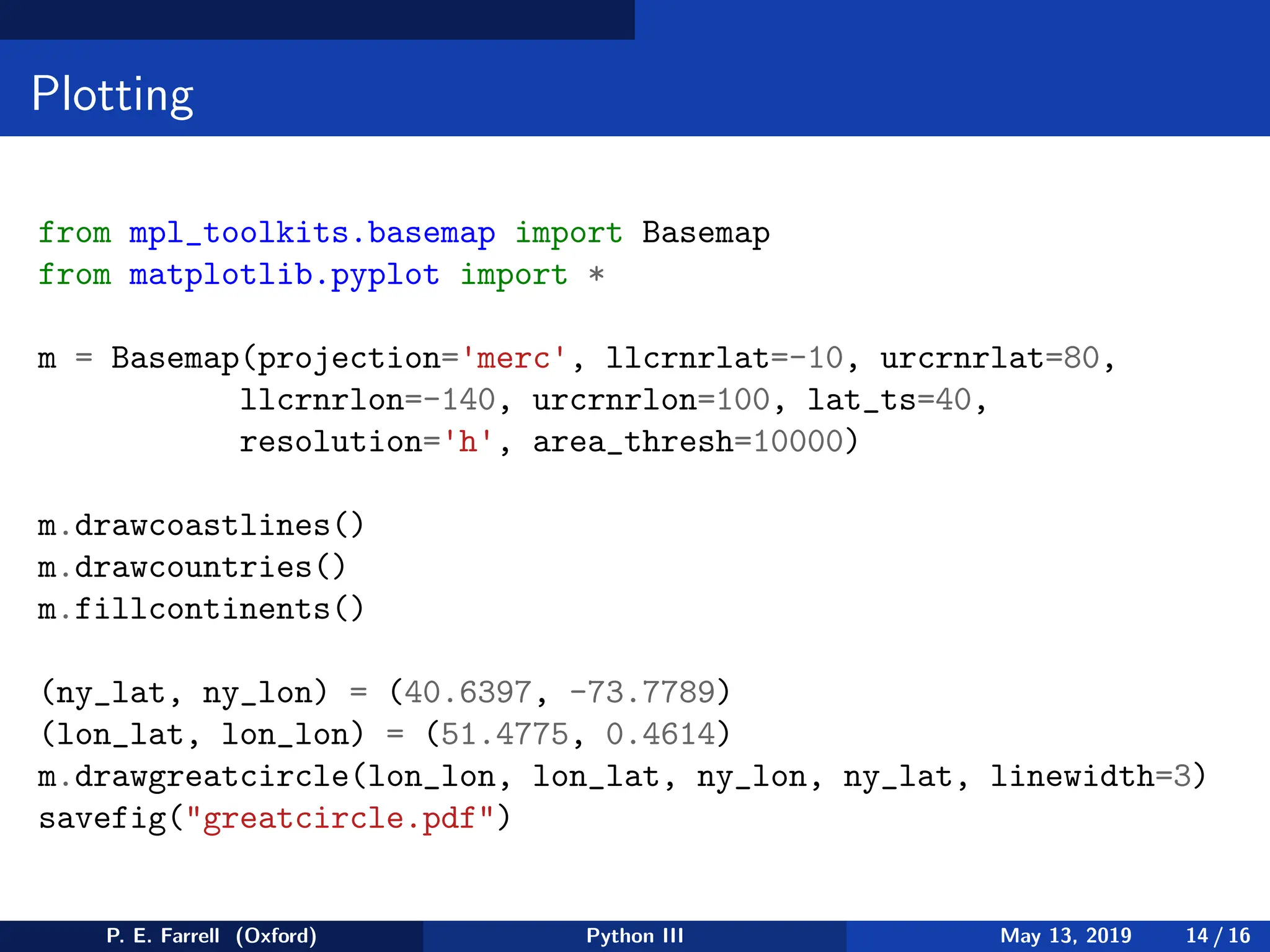Click the 'lat_ts=40' argument

pos(889,400)
